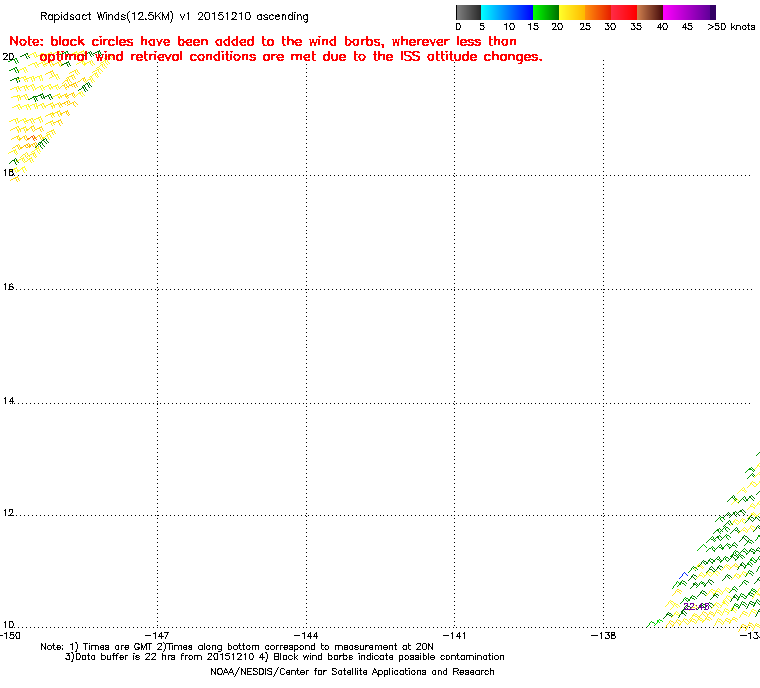Click the green 15-20 knots legend swatch

(546, 12)
